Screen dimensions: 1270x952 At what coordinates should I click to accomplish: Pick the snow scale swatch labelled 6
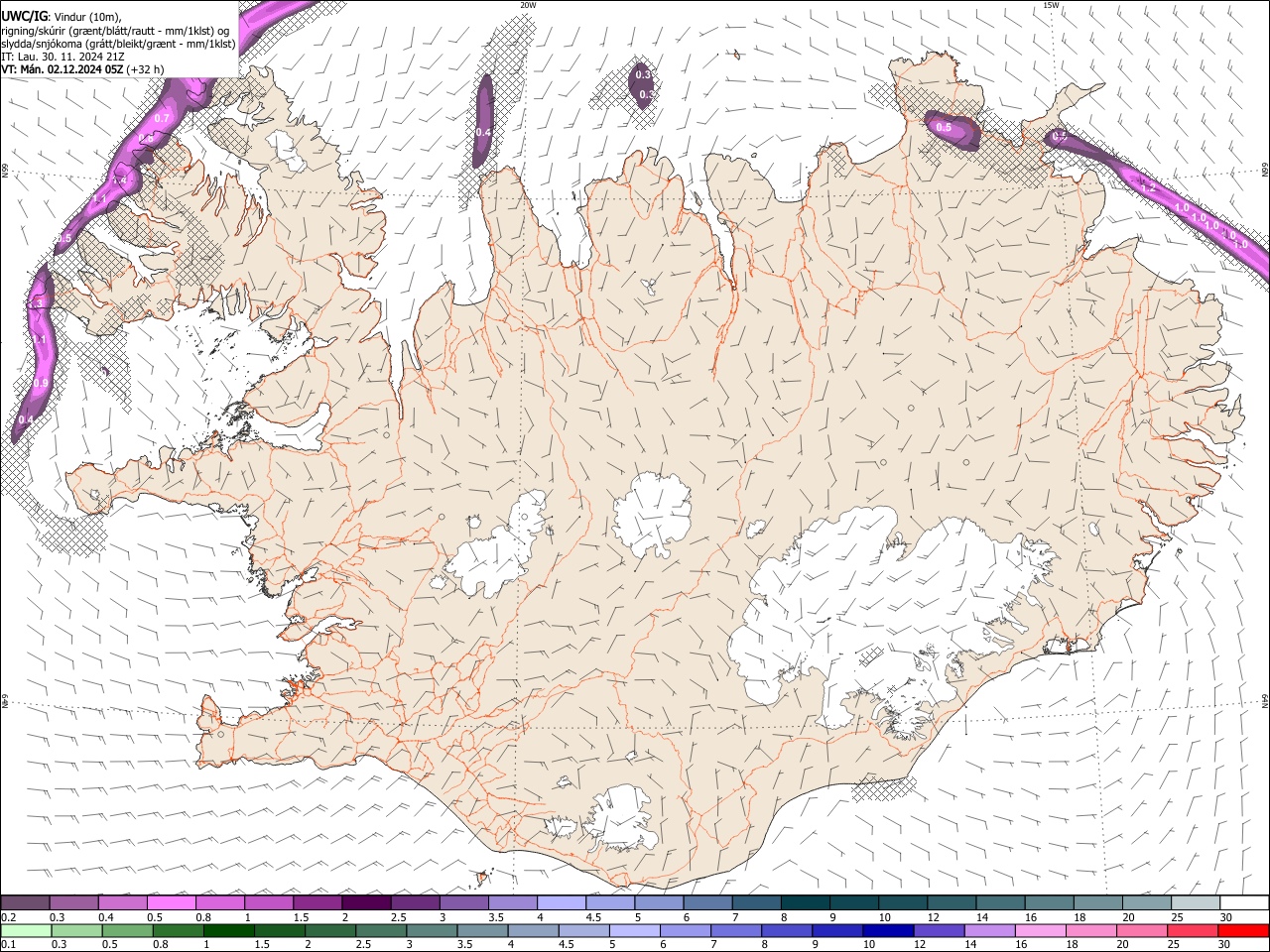coord(708,902)
